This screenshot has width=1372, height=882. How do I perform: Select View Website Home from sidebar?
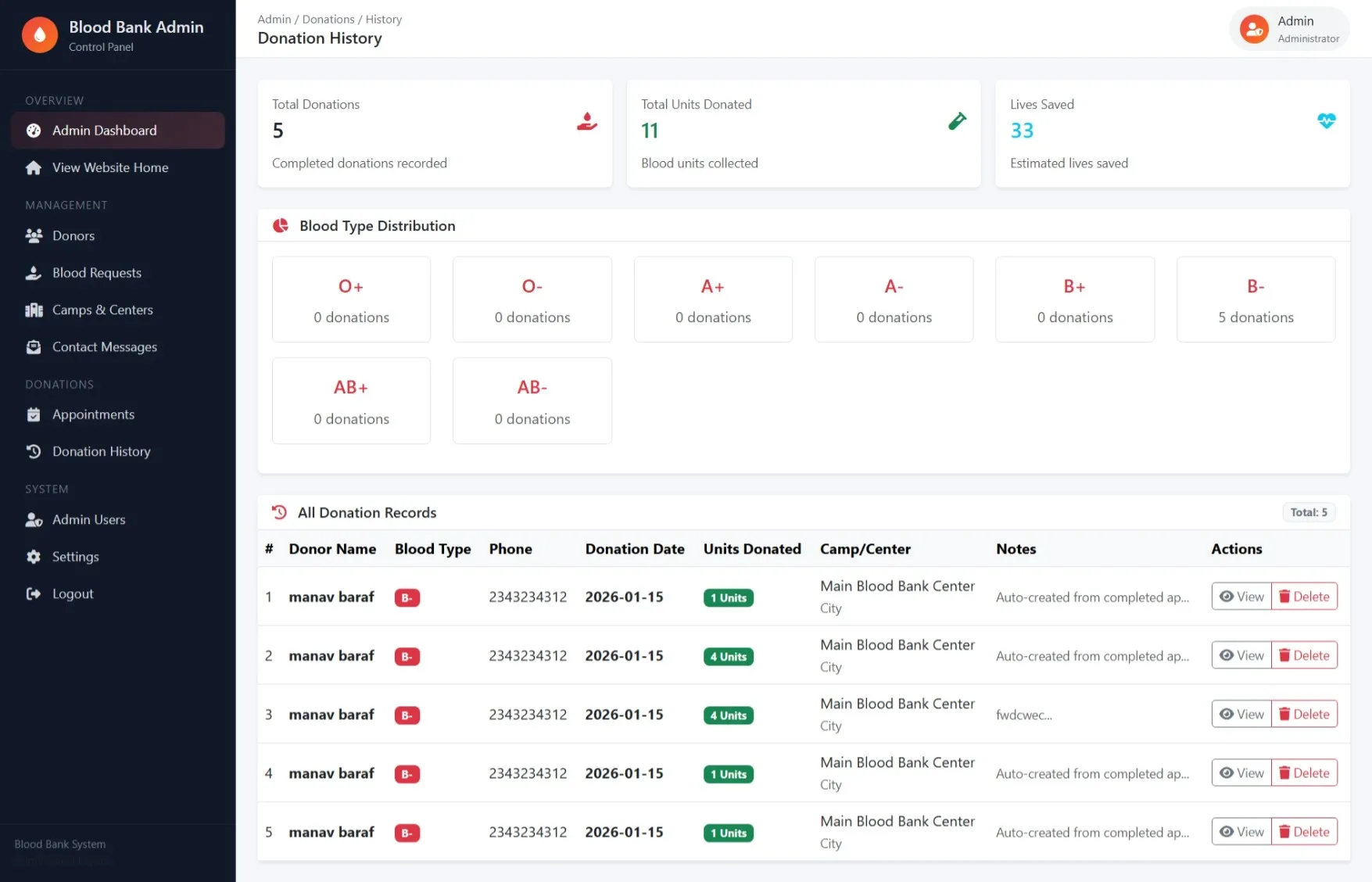109,167
